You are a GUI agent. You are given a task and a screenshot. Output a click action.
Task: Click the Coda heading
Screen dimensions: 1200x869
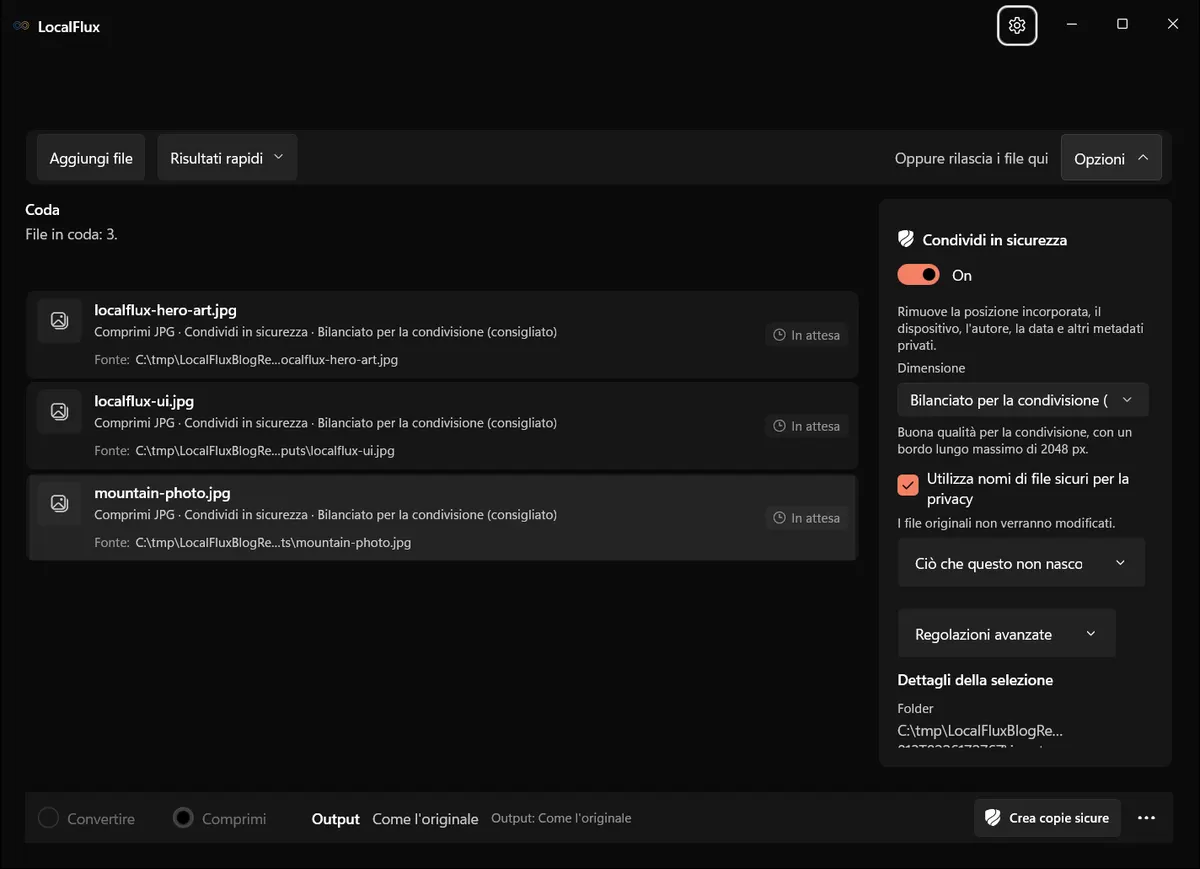point(42,210)
